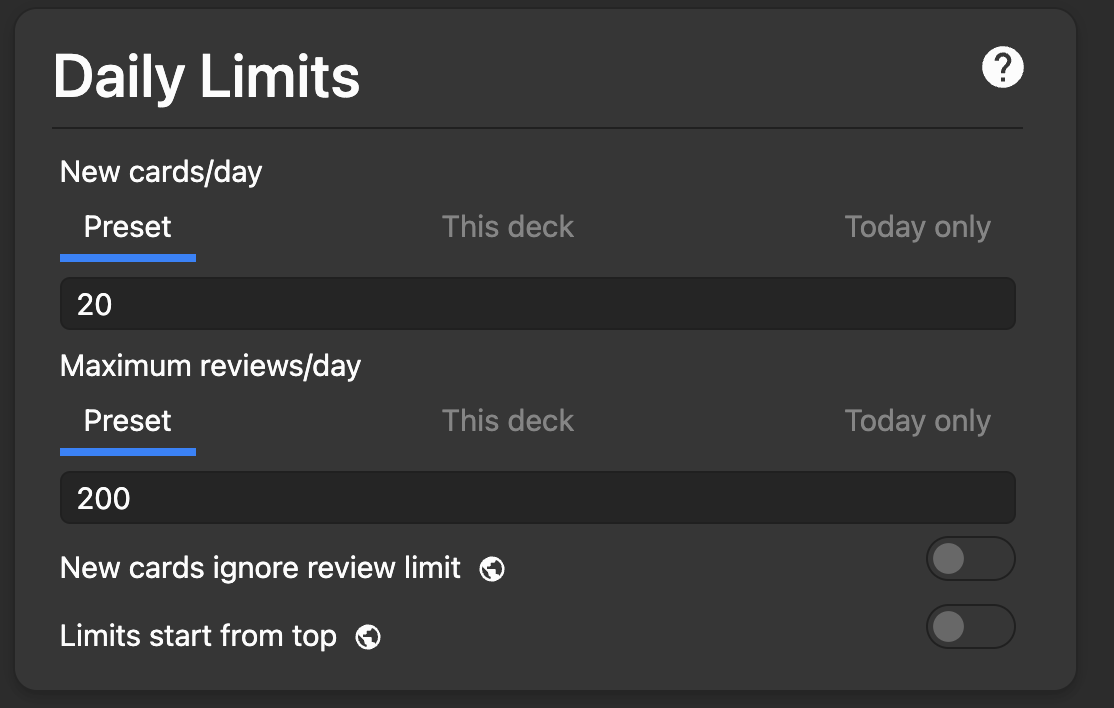
Task: Click the divider line below Daily Limits heading
Action: (537, 128)
